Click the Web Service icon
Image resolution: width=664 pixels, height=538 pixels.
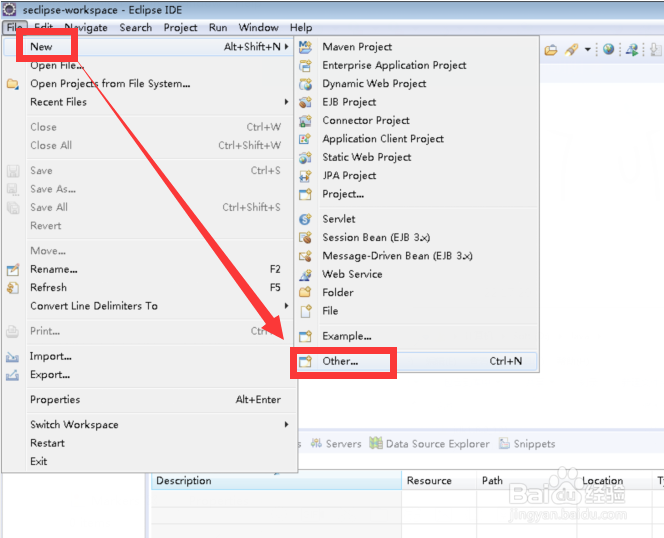305,275
